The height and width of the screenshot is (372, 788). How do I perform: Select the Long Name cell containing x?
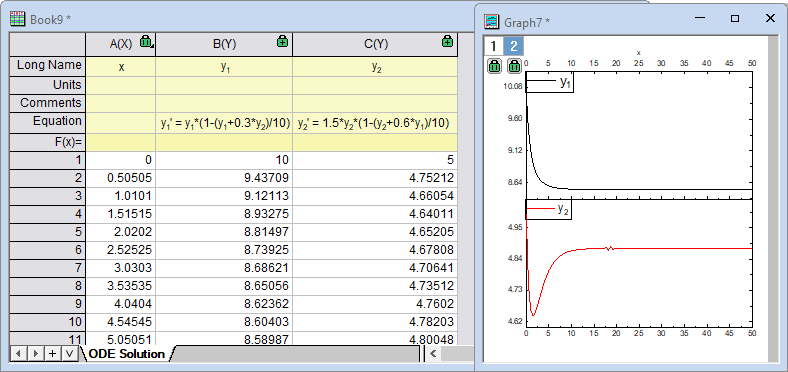pos(121,66)
